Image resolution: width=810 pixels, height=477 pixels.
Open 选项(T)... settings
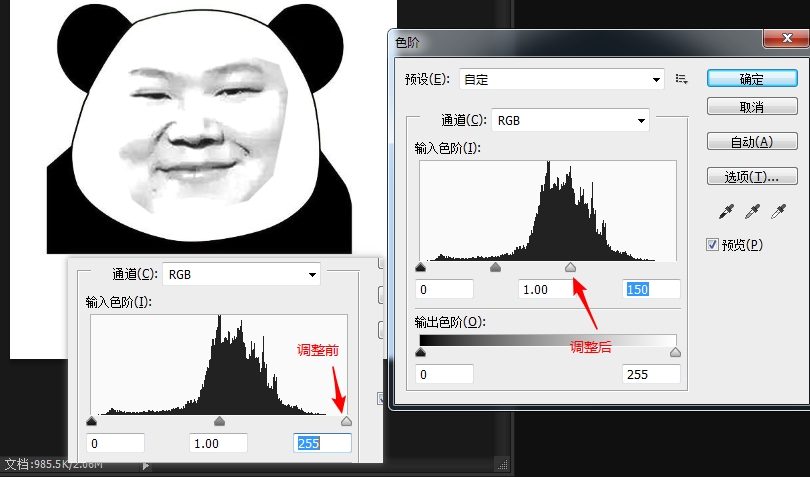tap(752, 177)
